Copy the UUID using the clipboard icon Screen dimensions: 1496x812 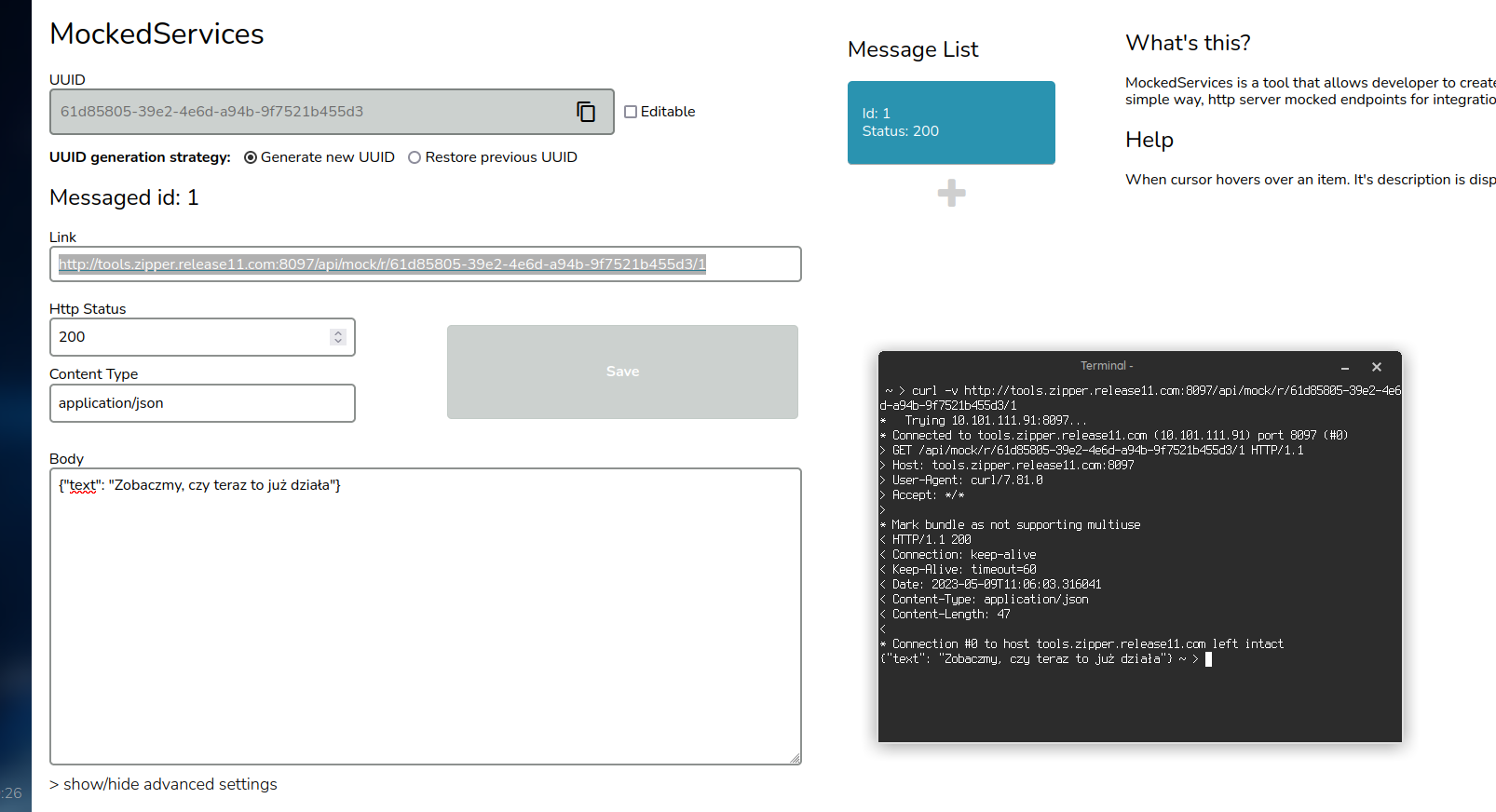pyautogui.click(x=585, y=112)
